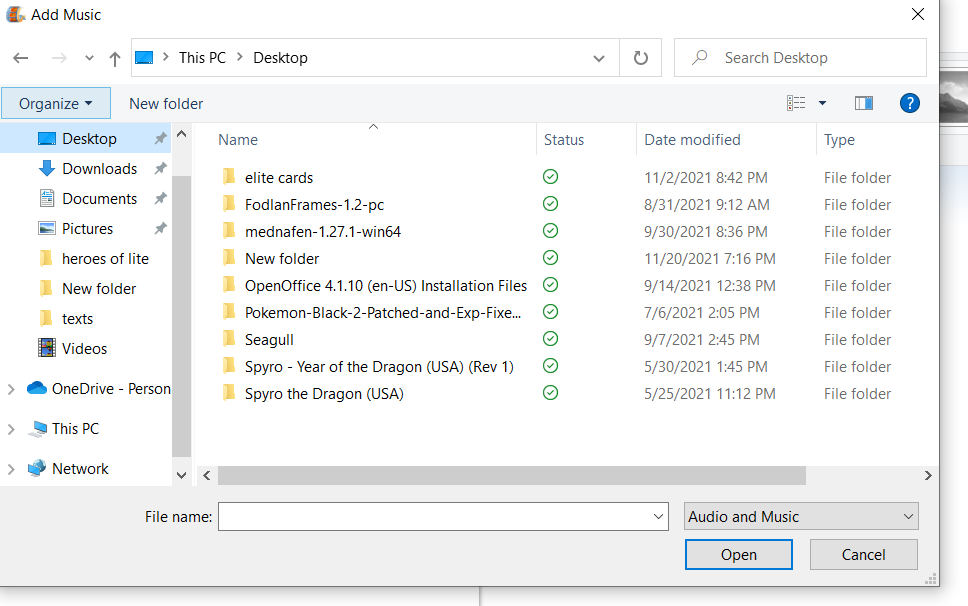Expand the Network tree node
968x606 pixels.
coord(11,470)
